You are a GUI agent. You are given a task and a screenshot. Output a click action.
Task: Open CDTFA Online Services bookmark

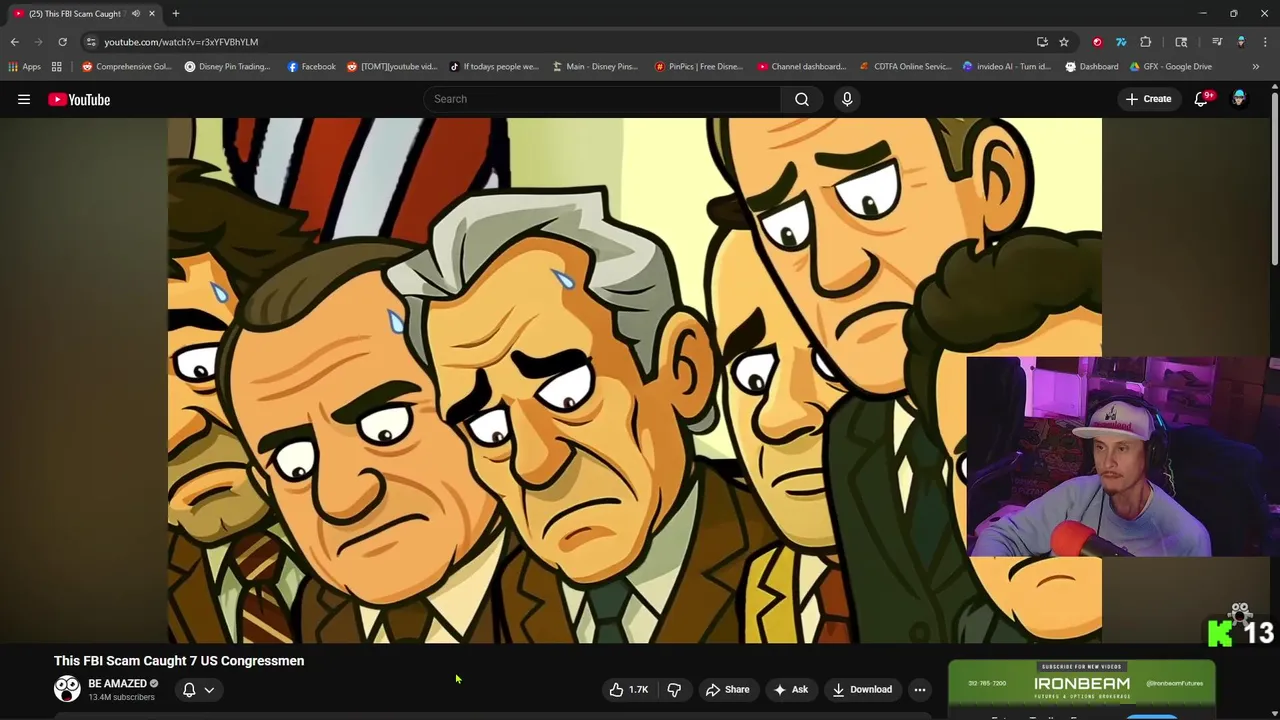click(x=905, y=67)
